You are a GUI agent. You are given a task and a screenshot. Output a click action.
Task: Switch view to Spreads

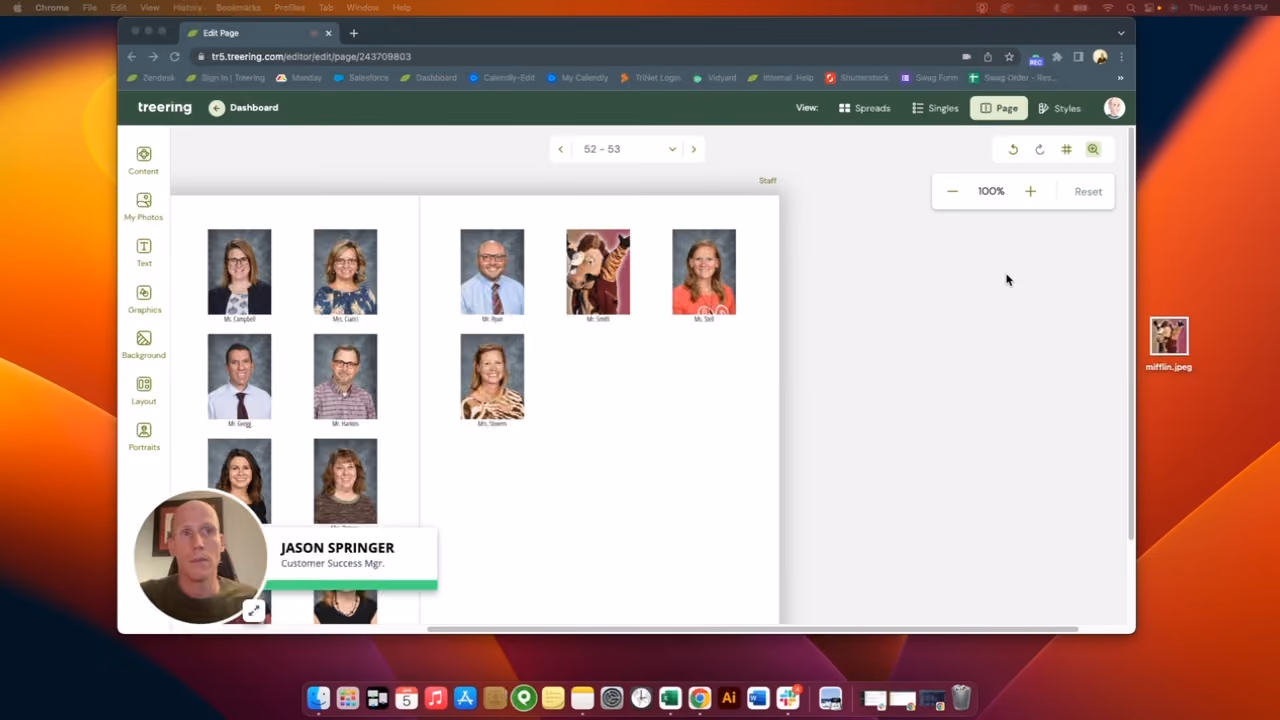(x=864, y=108)
